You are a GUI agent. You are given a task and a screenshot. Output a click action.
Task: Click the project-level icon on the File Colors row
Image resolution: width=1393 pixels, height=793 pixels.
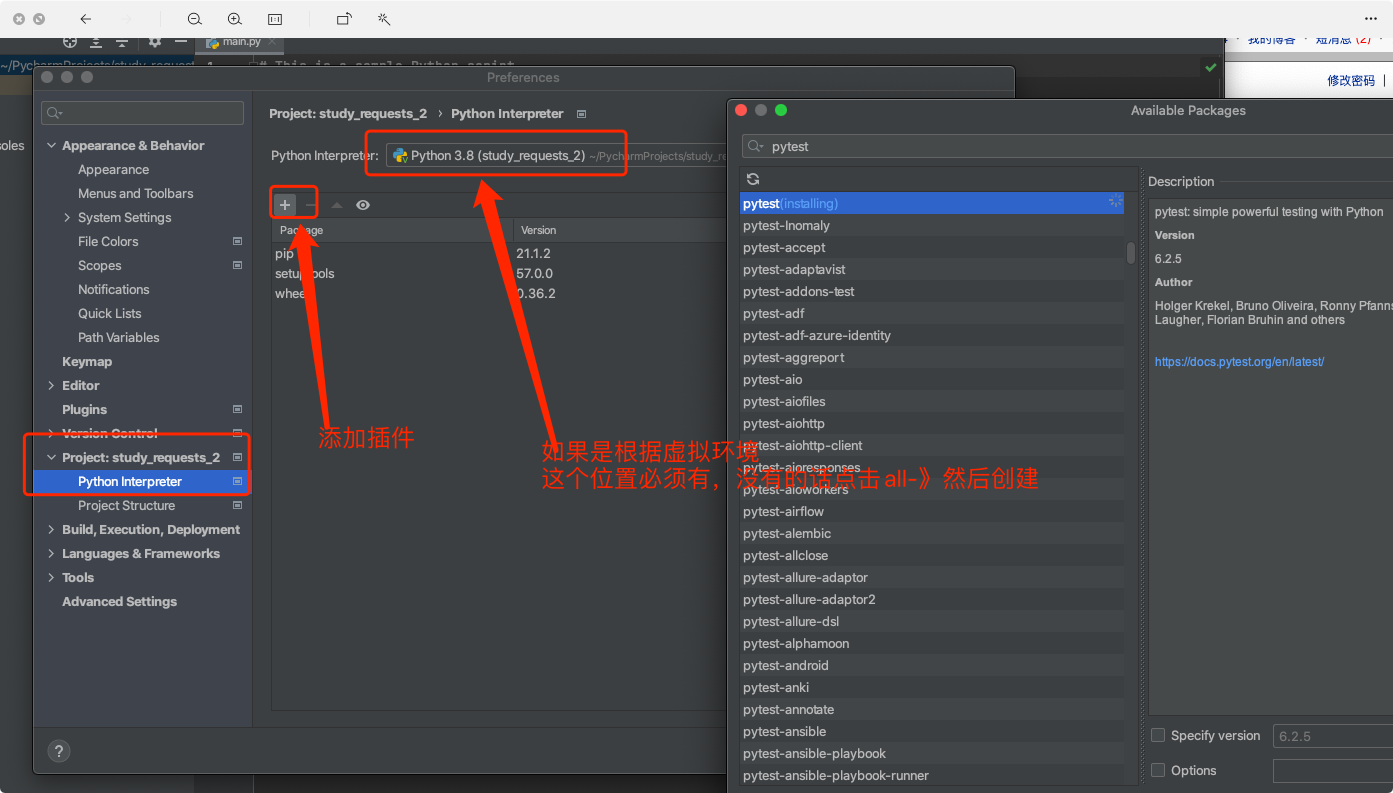pyautogui.click(x=238, y=241)
